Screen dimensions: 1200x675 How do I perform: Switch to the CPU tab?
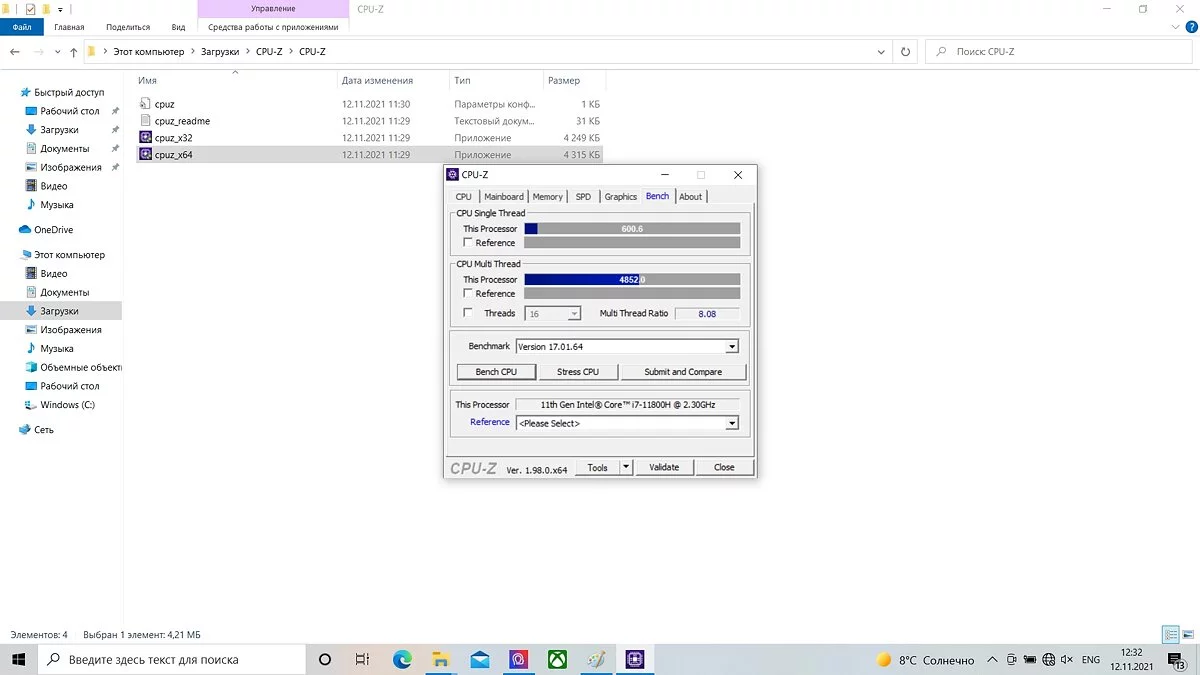[464, 197]
